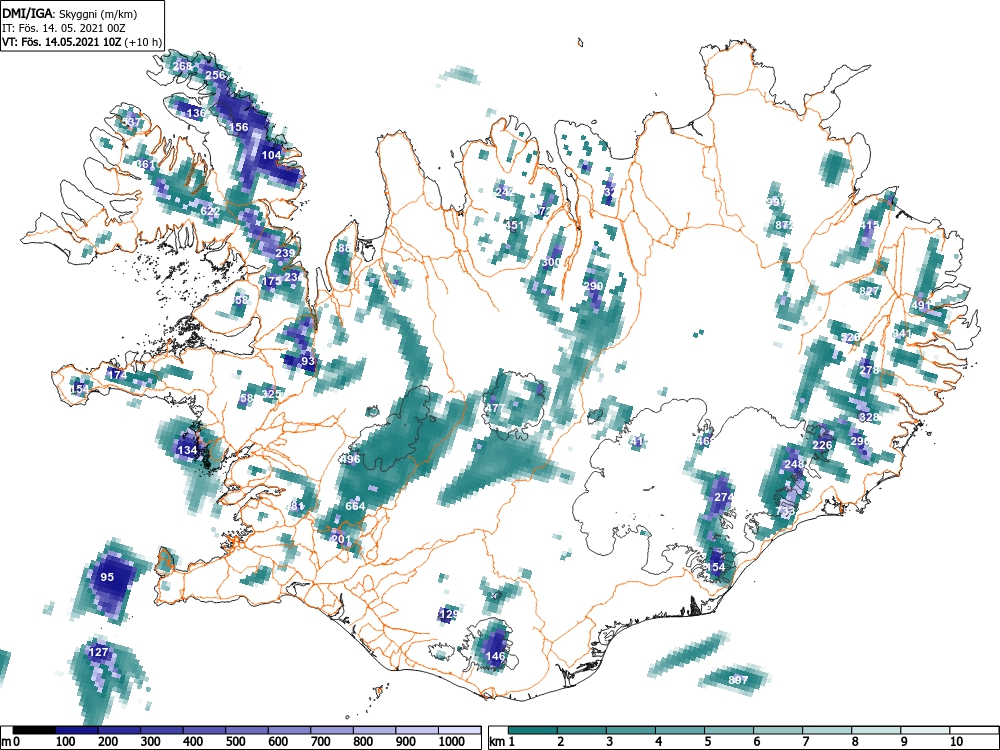
Task: Click the '496' visibility label
Action: coord(351,459)
